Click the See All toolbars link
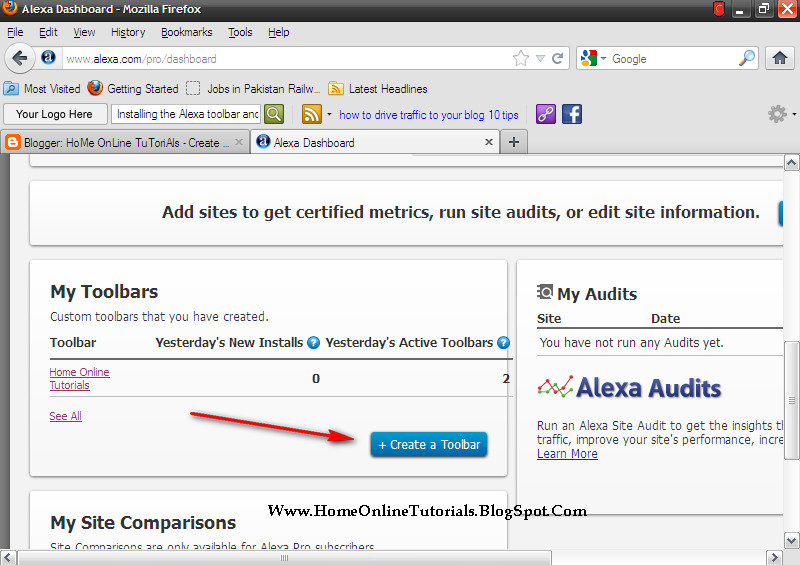The image size is (800, 565). point(65,416)
